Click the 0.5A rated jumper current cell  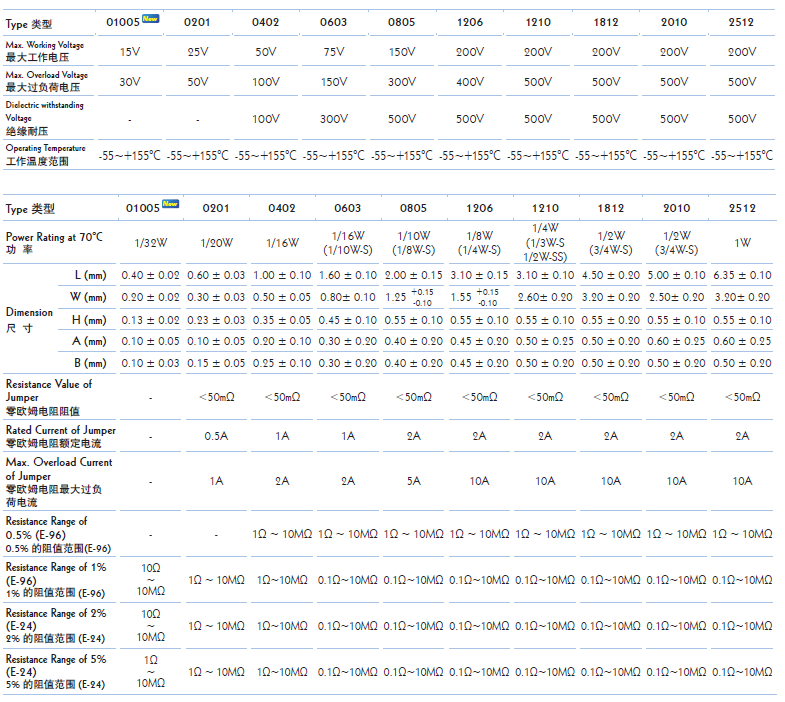tap(216, 436)
